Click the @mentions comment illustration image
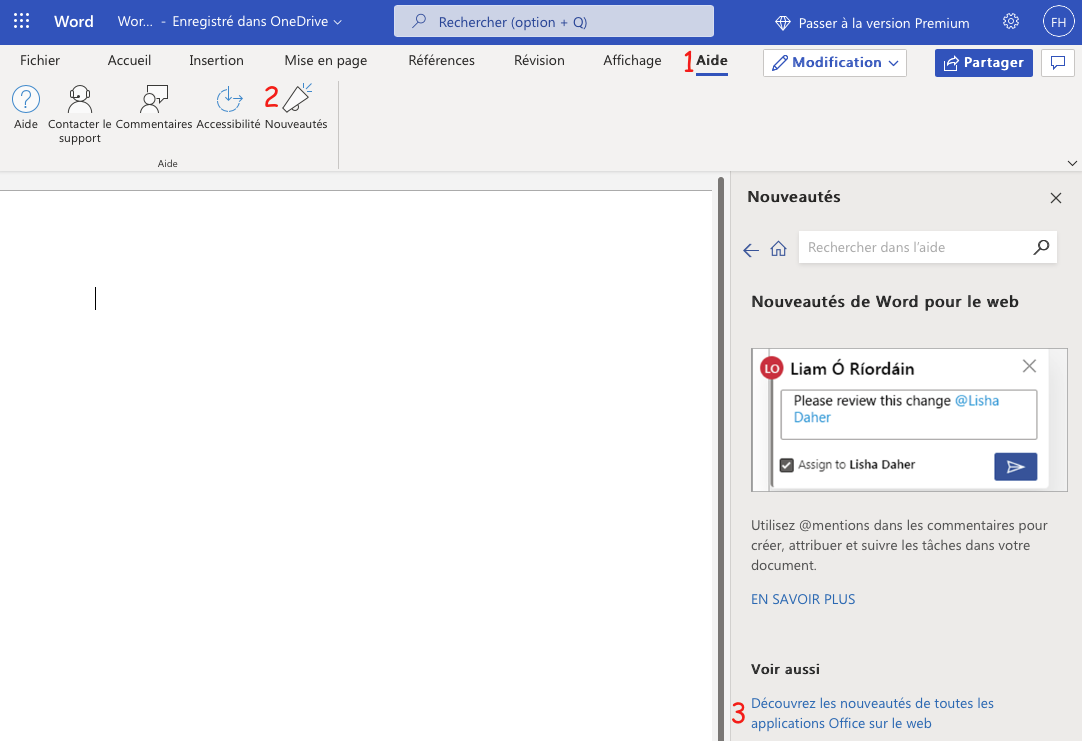Viewport: 1082px width, 741px height. point(909,420)
